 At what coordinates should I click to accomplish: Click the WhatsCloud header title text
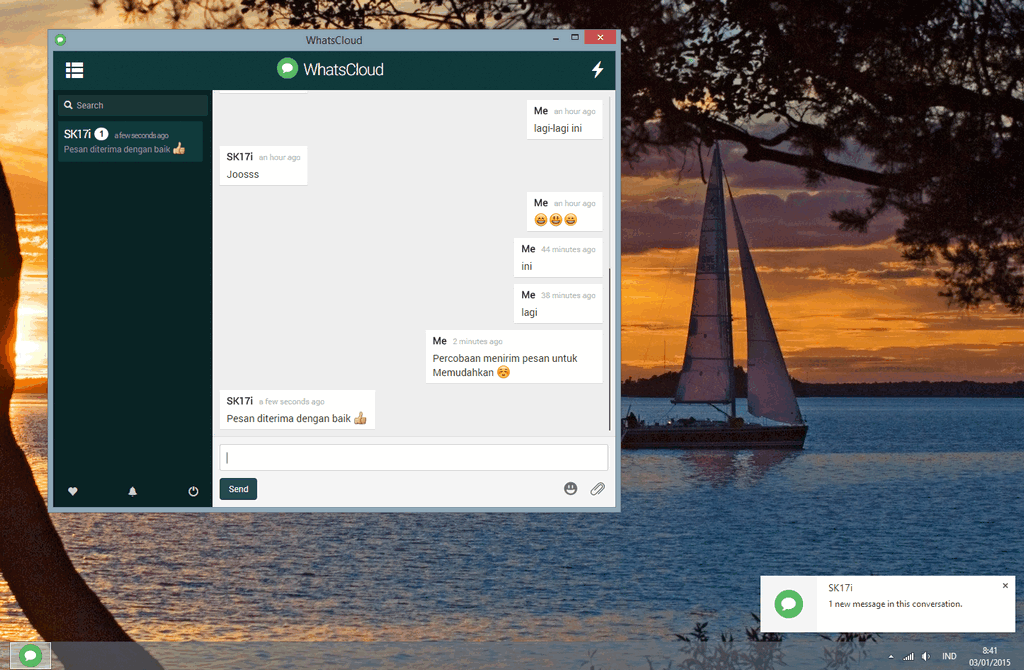pos(344,69)
